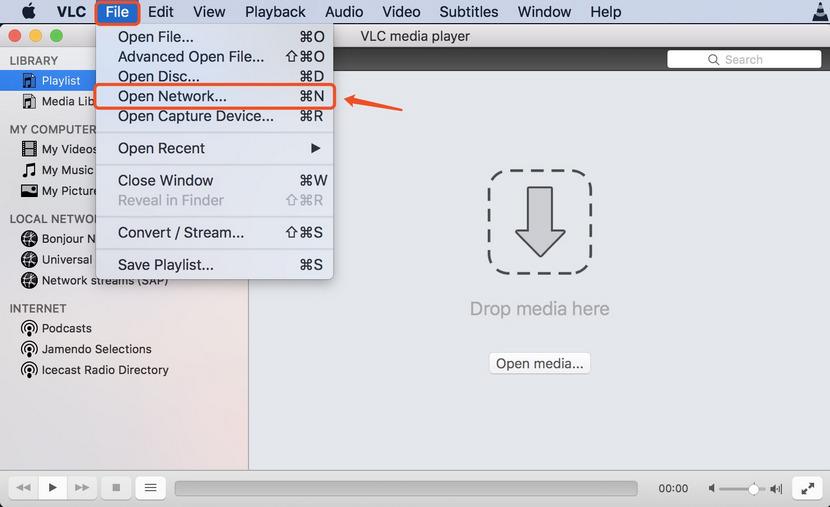Image resolution: width=830 pixels, height=507 pixels.
Task: Open the VLC application menu
Action: [x=71, y=12]
